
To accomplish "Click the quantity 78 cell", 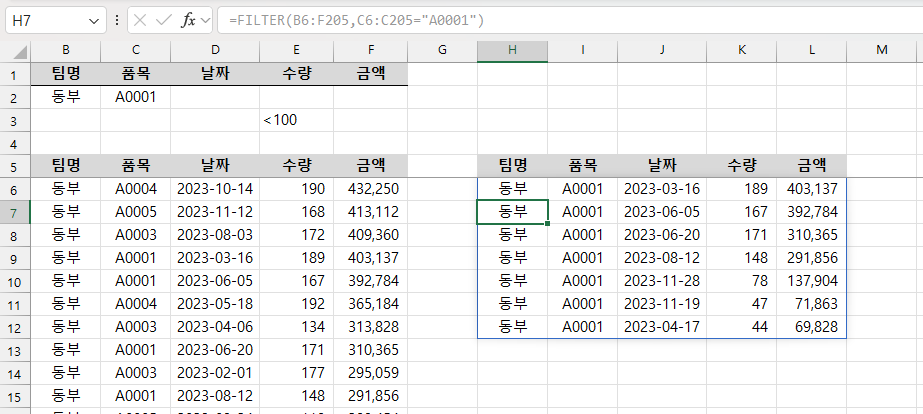I will click(x=741, y=281).
